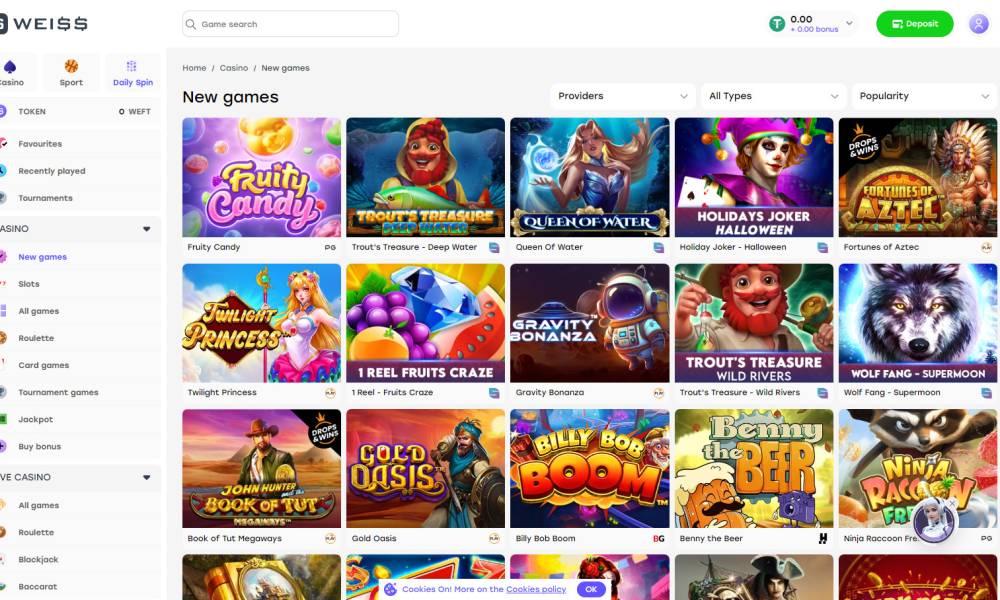Open the chat assistant avatar bubble
The image size is (1000, 600).
932,521
